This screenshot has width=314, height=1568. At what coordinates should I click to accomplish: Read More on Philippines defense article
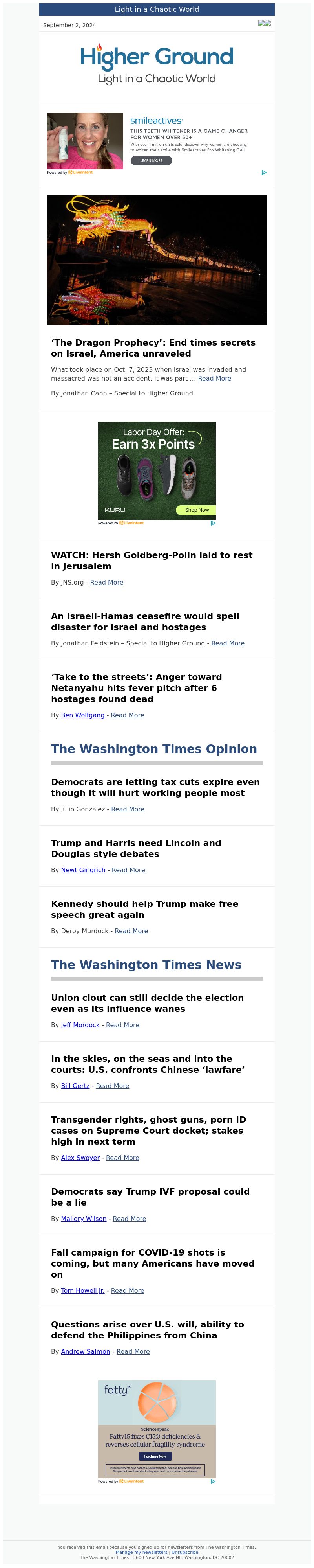133,1351
